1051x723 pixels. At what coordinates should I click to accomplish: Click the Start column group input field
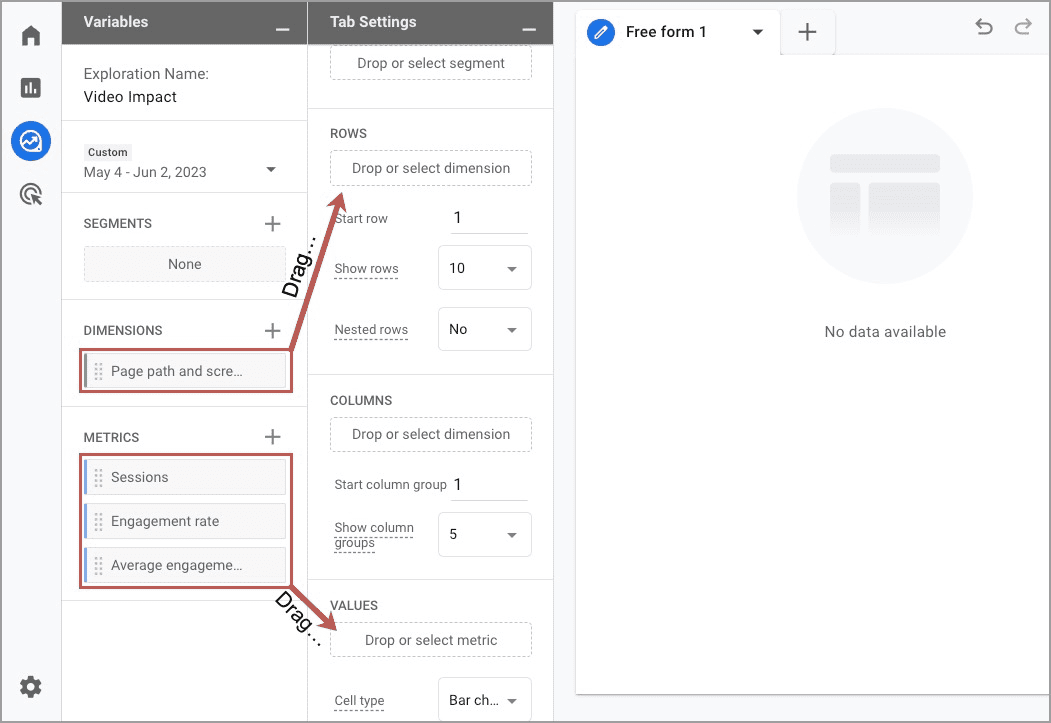(489, 484)
